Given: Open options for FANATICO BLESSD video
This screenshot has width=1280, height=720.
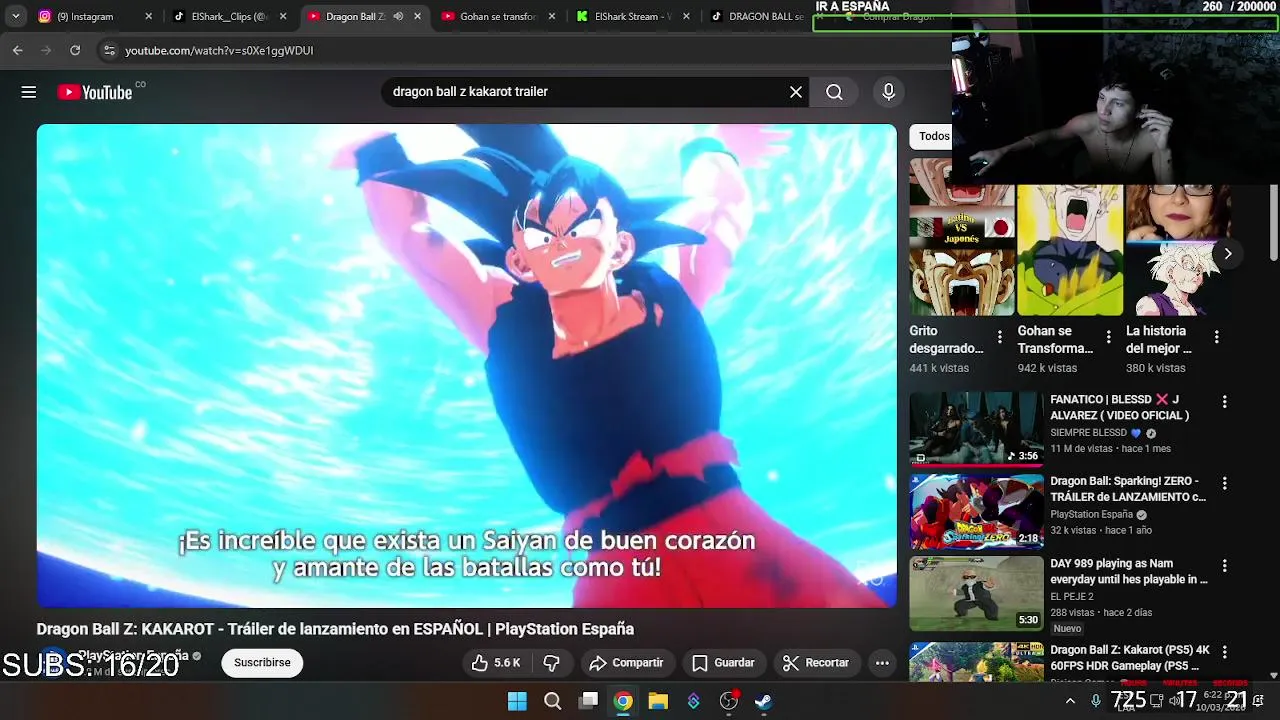Looking at the screenshot, I should pyautogui.click(x=1224, y=402).
